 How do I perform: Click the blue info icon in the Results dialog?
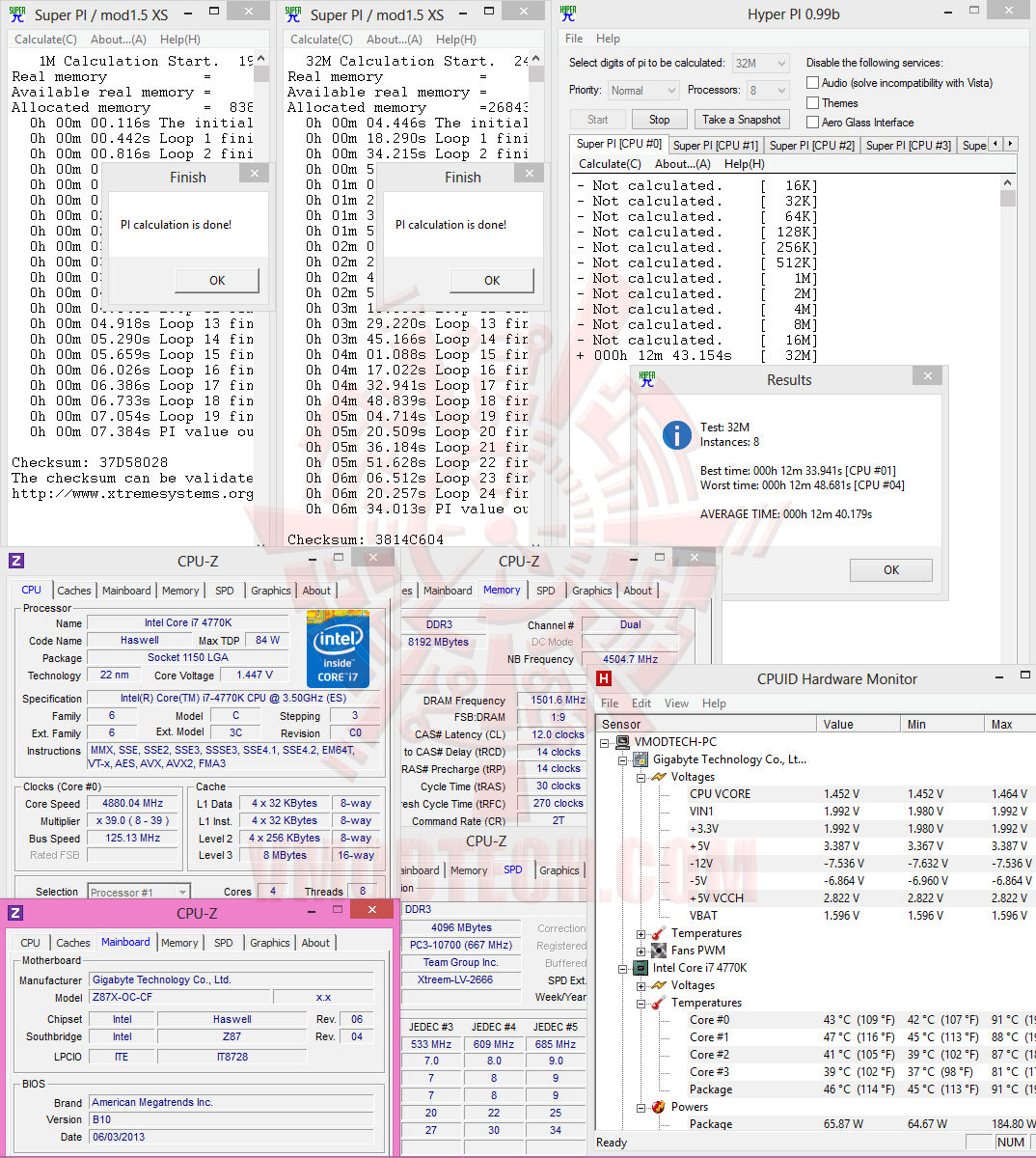click(x=677, y=435)
